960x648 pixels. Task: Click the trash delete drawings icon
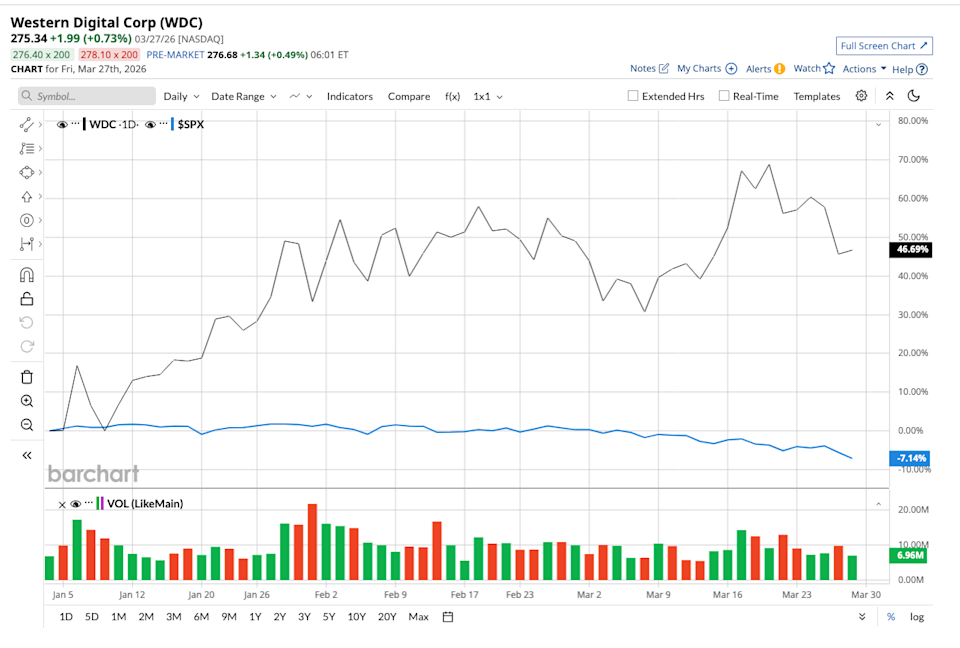pos(27,377)
